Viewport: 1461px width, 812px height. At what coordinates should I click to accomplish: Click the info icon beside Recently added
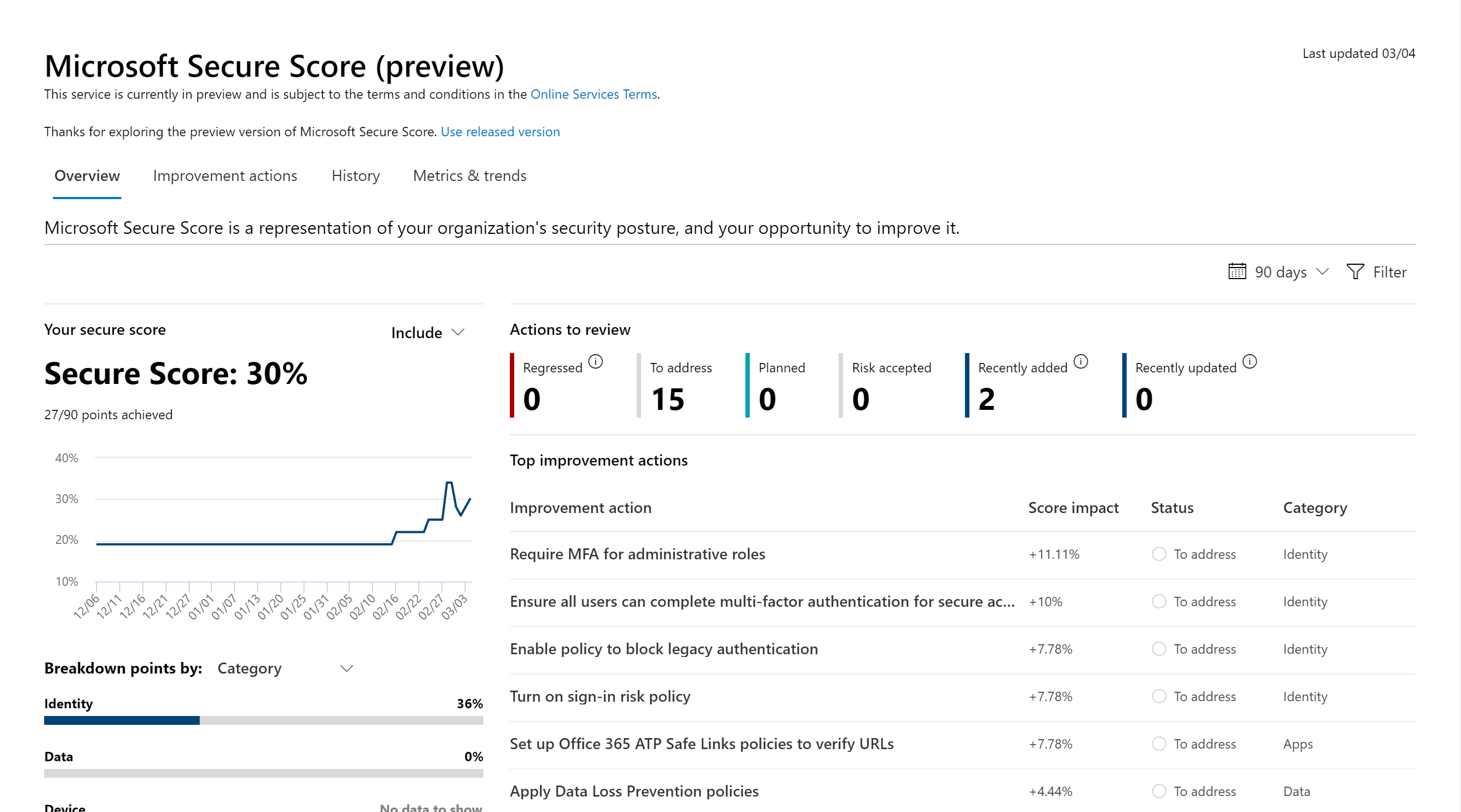click(x=1081, y=361)
